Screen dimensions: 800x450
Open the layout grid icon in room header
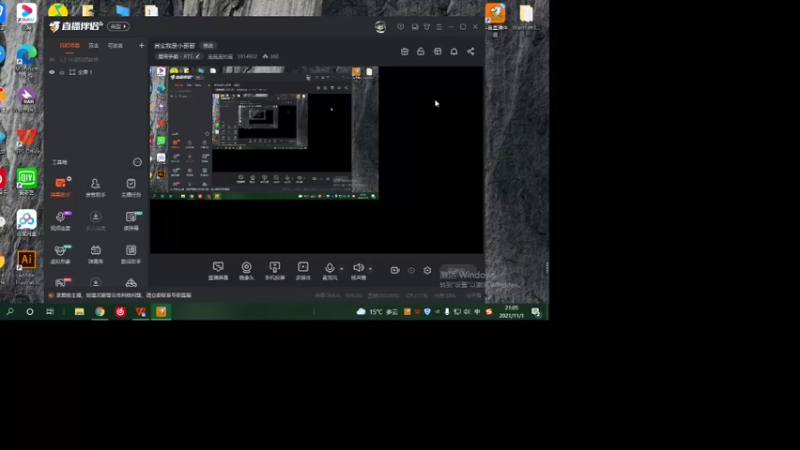(437, 52)
